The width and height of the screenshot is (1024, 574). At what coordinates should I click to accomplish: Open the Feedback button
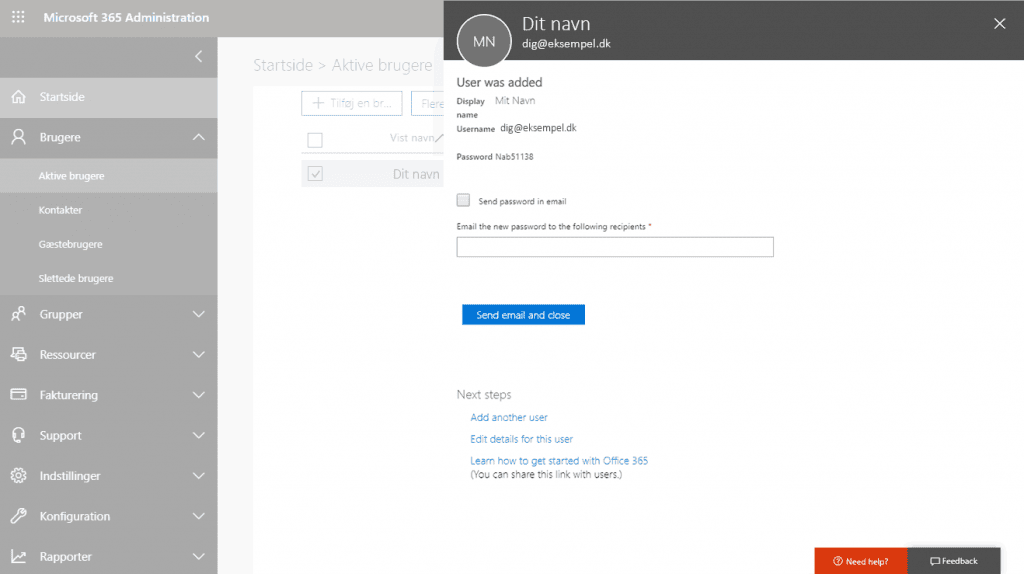coord(953,561)
